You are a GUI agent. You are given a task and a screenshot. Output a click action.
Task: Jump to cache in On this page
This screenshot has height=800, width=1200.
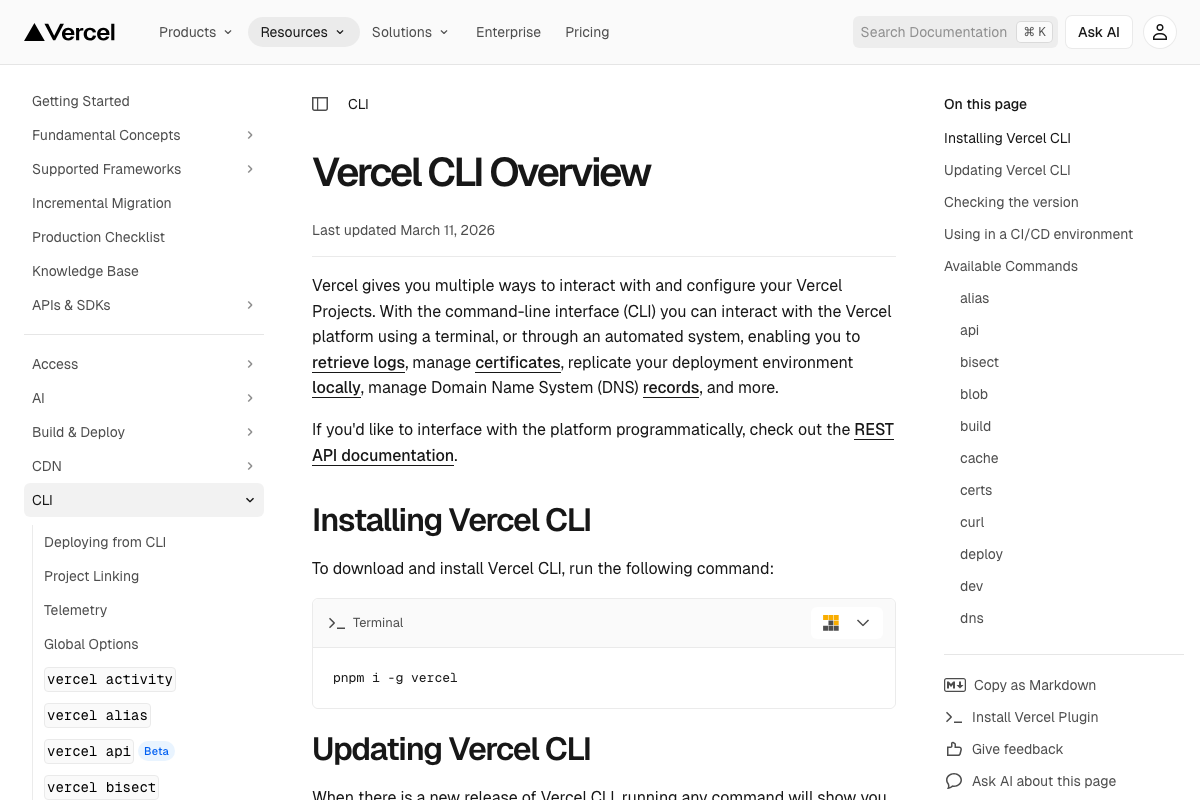click(x=979, y=458)
